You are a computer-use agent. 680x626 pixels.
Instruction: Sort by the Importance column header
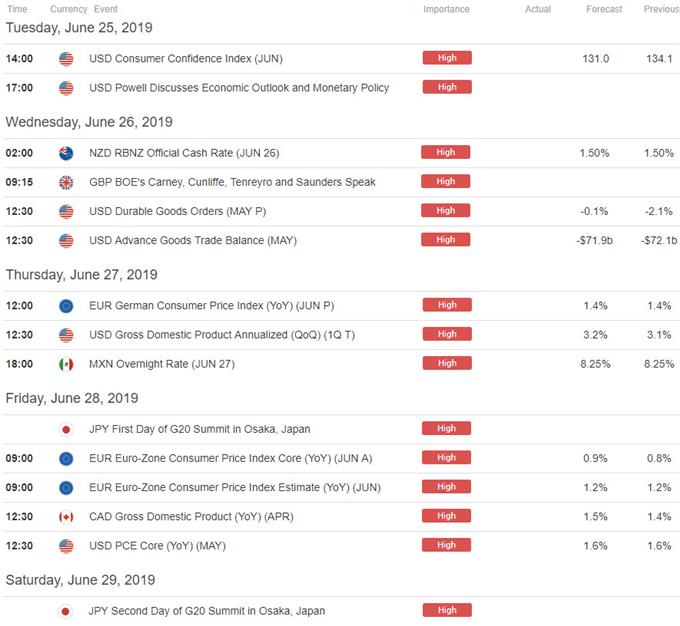coord(446,9)
